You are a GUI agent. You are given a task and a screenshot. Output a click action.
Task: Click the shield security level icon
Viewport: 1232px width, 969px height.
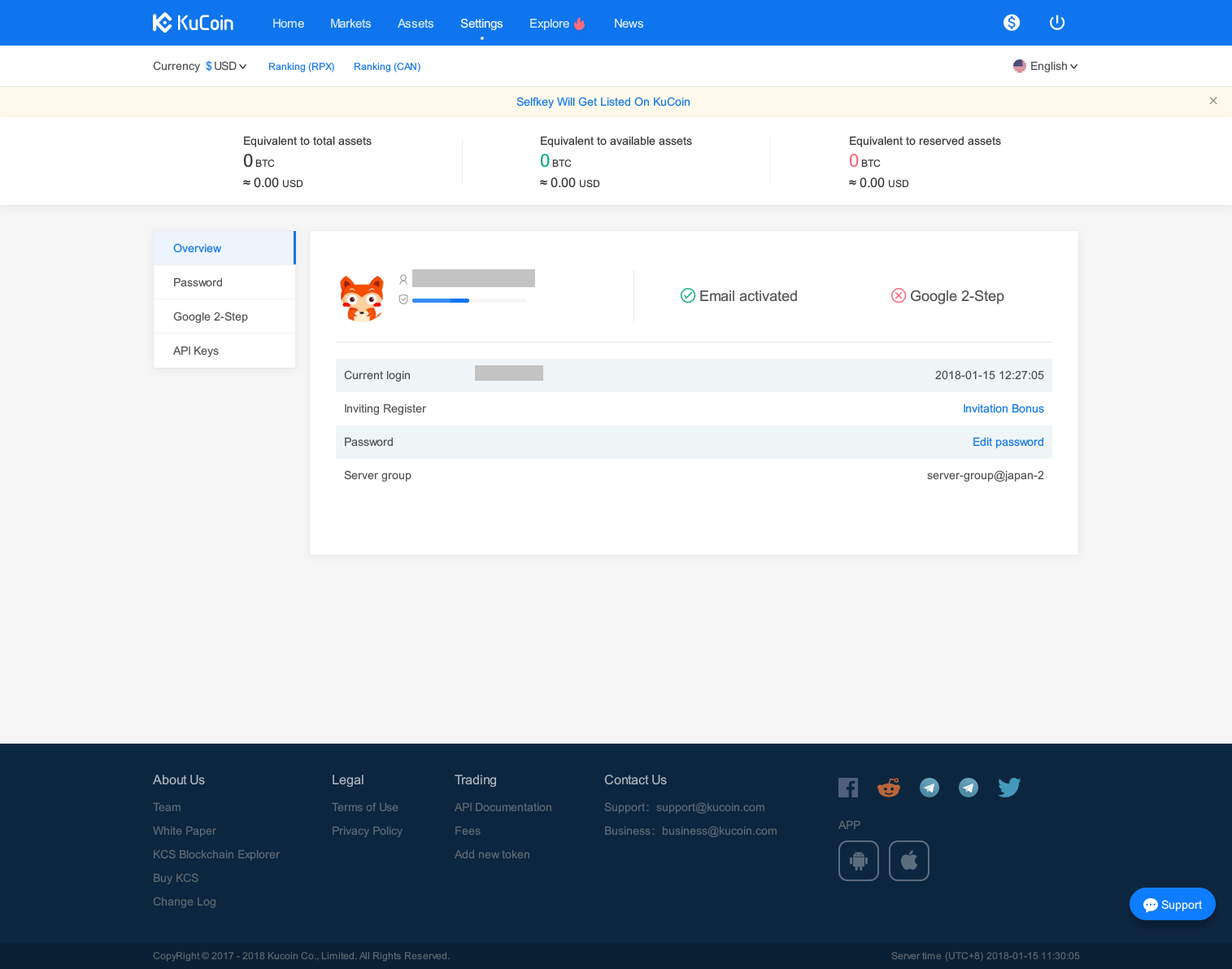tap(403, 299)
